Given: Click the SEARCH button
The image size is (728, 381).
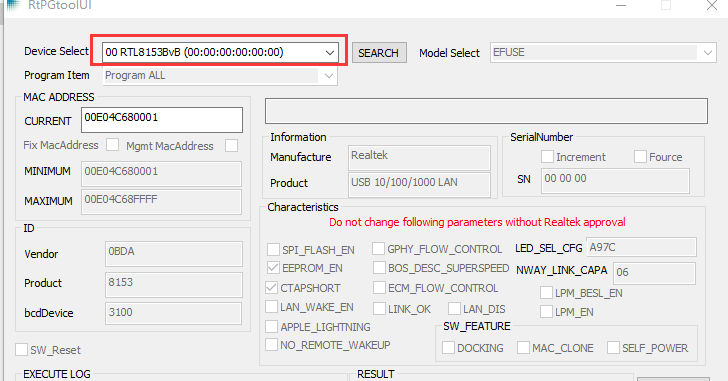Looking at the screenshot, I should (379, 53).
